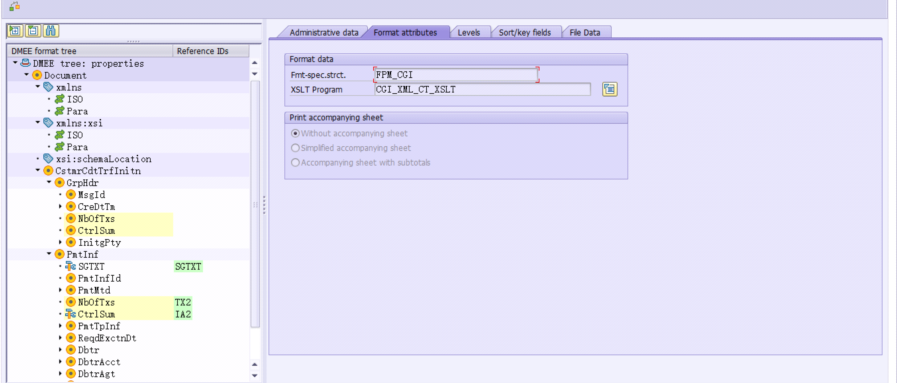Click the Reference IDs column header

pyautogui.click(x=211, y=51)
